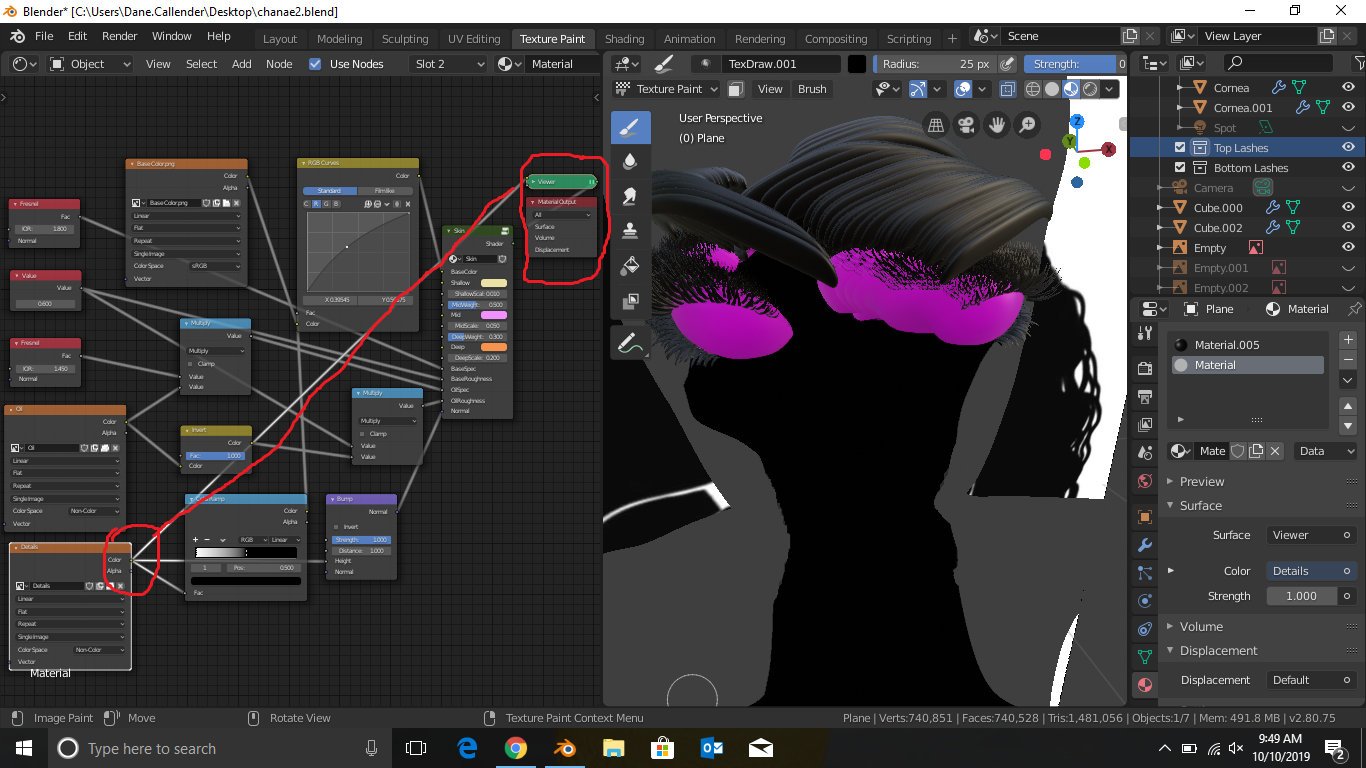Open the Node menu in node editor
Viewport: 1366px width, 768px height.
point(279,63)
